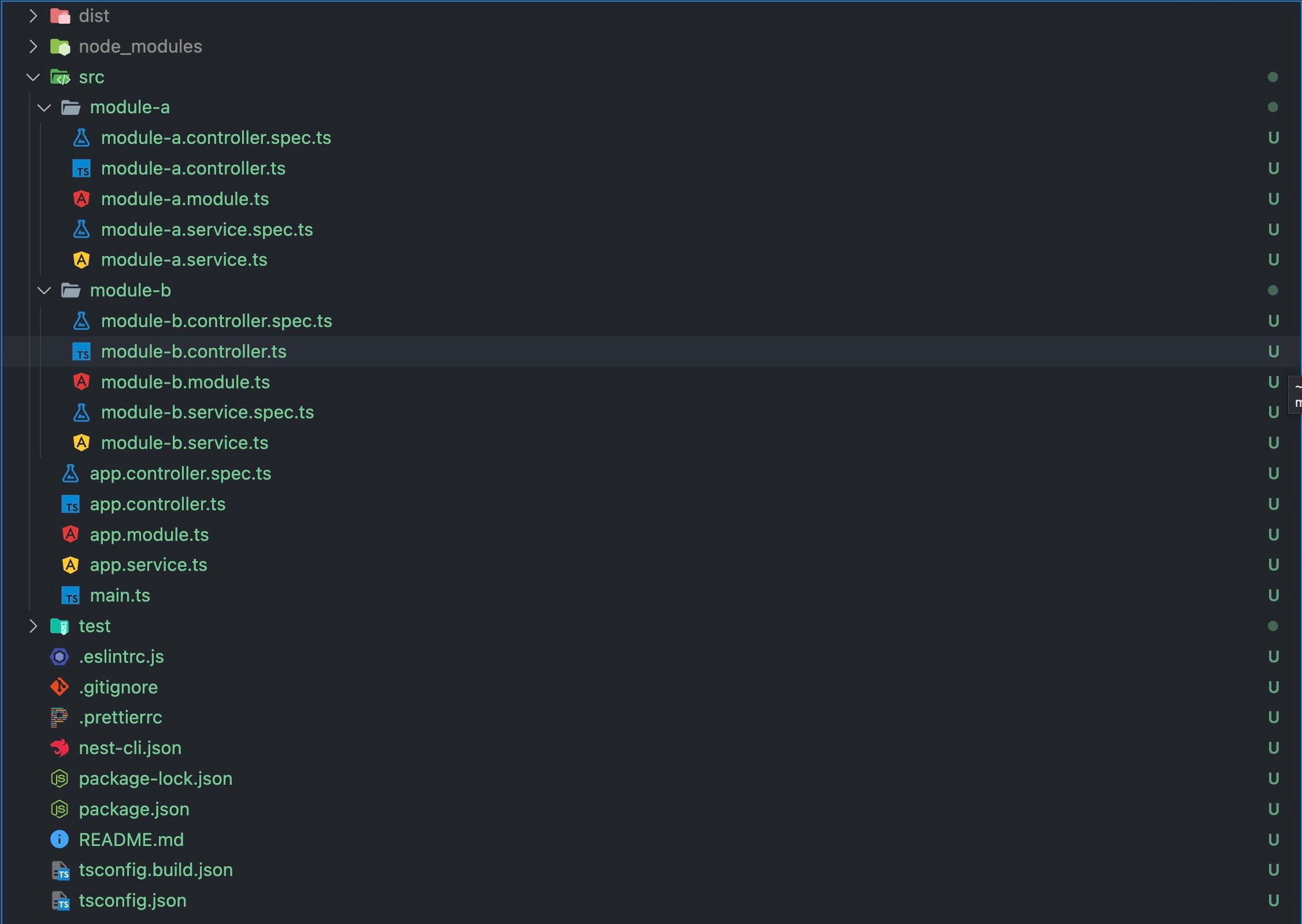Image resolution: width=1302 pixels, height=924 pixels.
Task: Click the info icon beside README.md
Action: 60,839
